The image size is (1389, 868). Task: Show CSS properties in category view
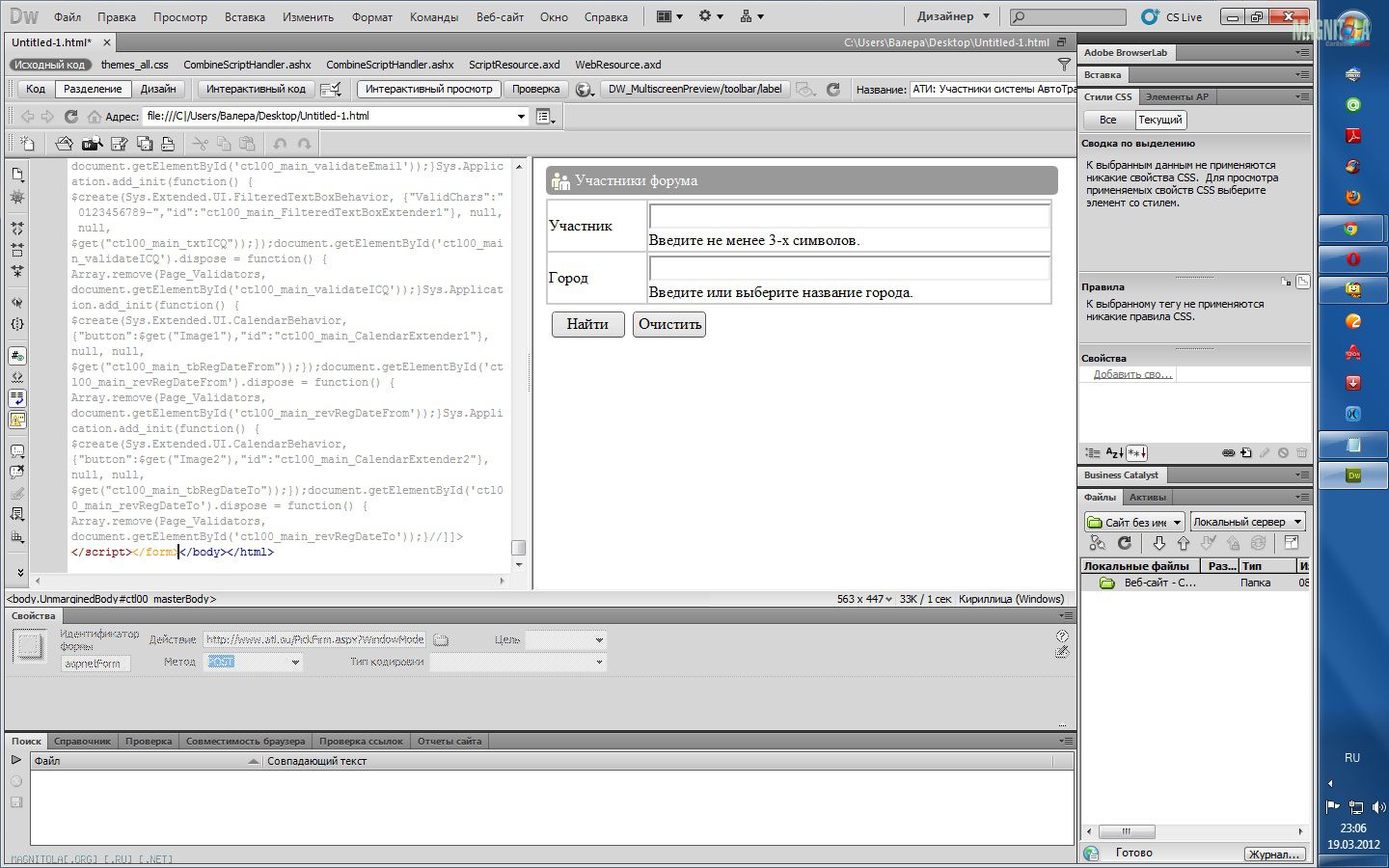click(1092, 452)
